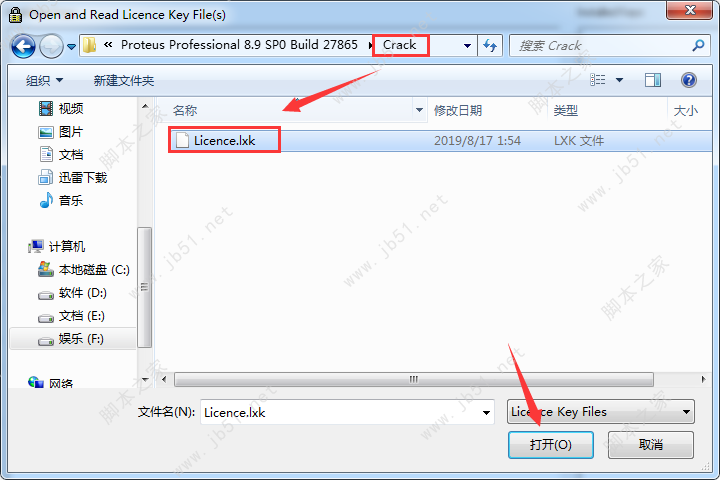Open the 组织 organize menu
Viewport: 720px width, 480px height.
point(44,80)
